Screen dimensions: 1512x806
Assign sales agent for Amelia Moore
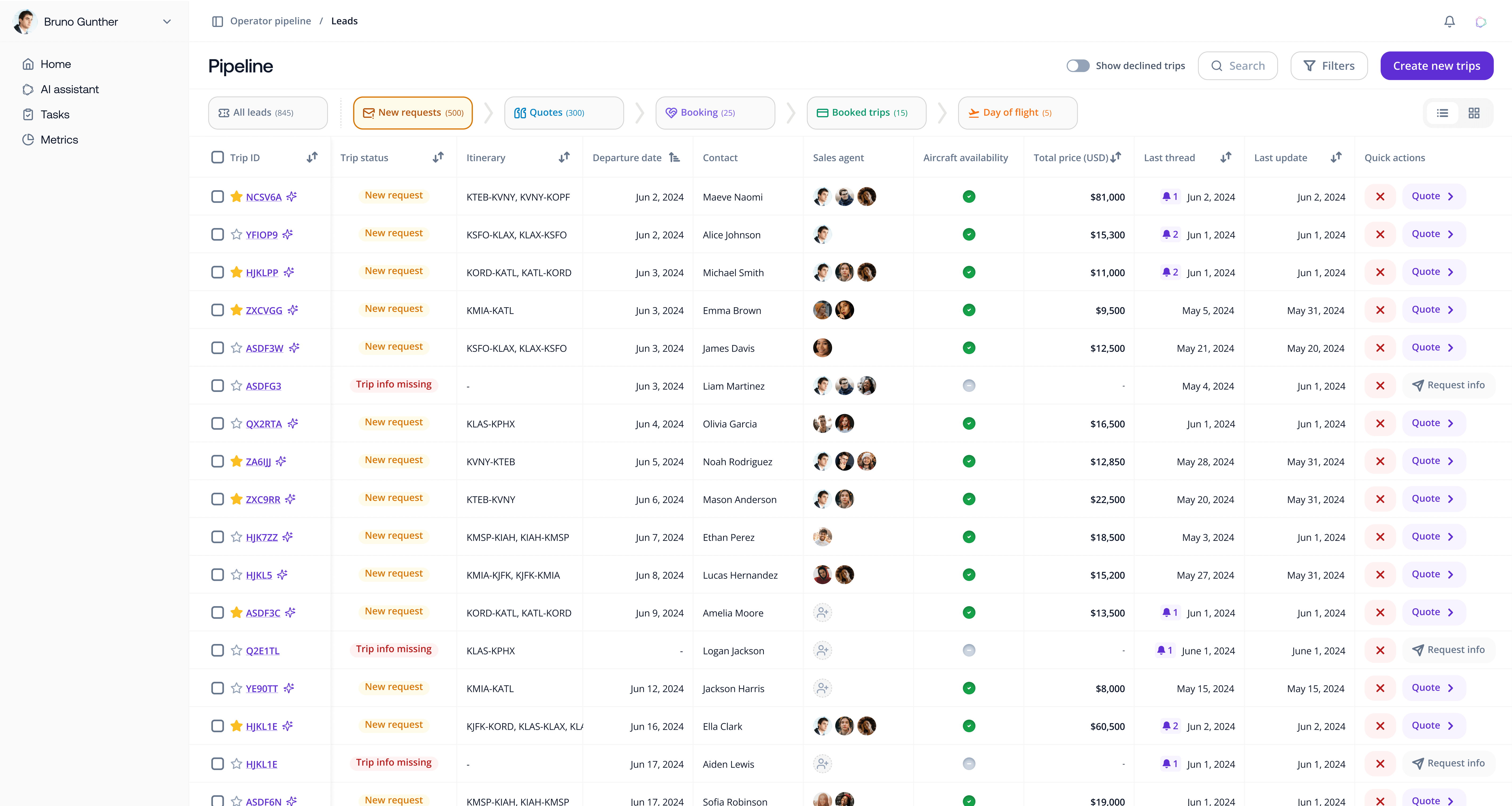822,612
